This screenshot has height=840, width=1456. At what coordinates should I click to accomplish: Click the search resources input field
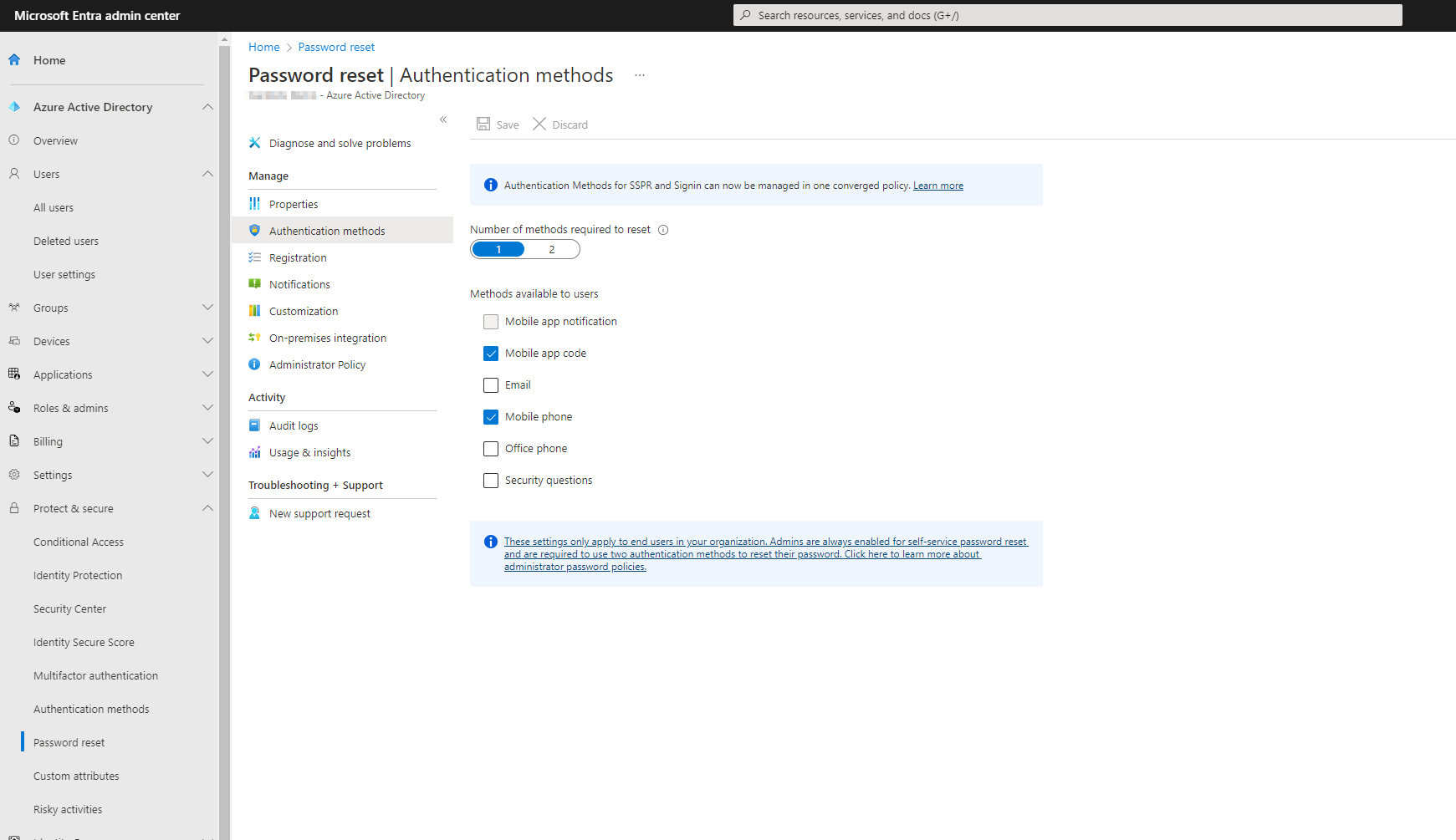click(x=1066, y=15)
